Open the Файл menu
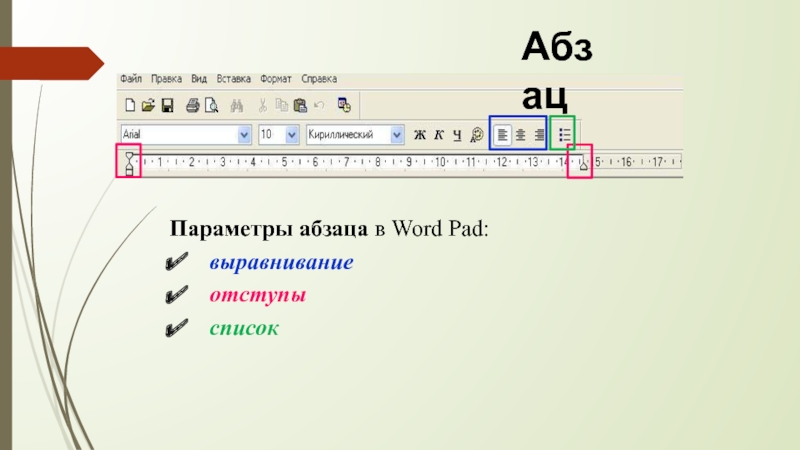800x450 pixels. coord(130,78)
